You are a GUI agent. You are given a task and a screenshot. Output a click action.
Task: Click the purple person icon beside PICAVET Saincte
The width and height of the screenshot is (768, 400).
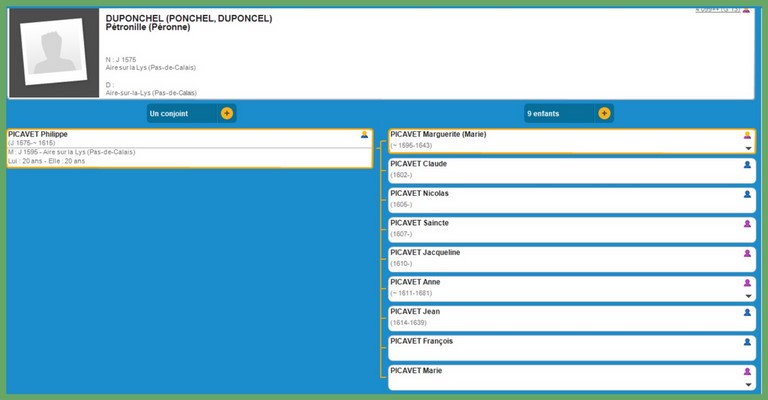(x=747, y=224)
